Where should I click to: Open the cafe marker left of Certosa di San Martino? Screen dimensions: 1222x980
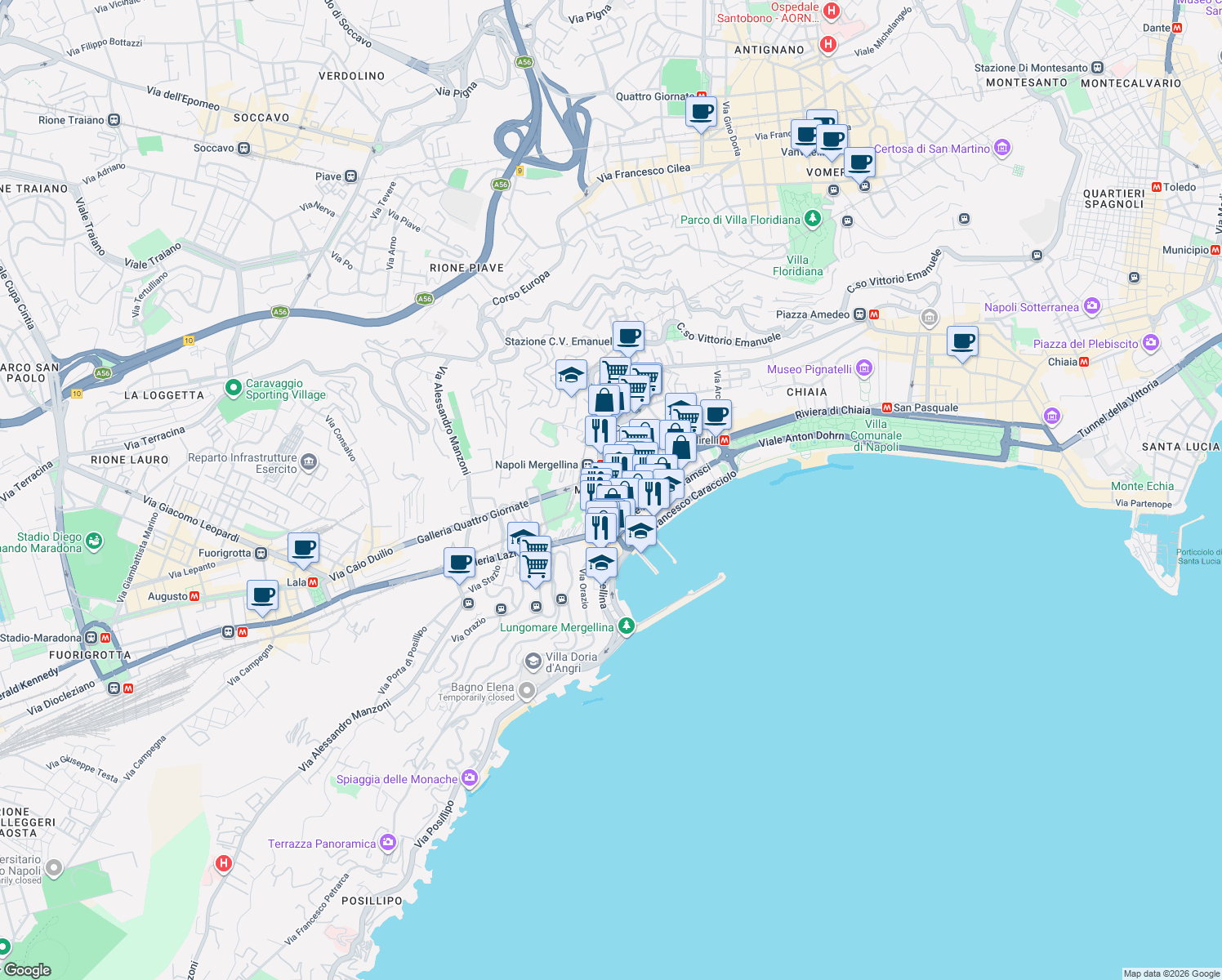[859, 163]
